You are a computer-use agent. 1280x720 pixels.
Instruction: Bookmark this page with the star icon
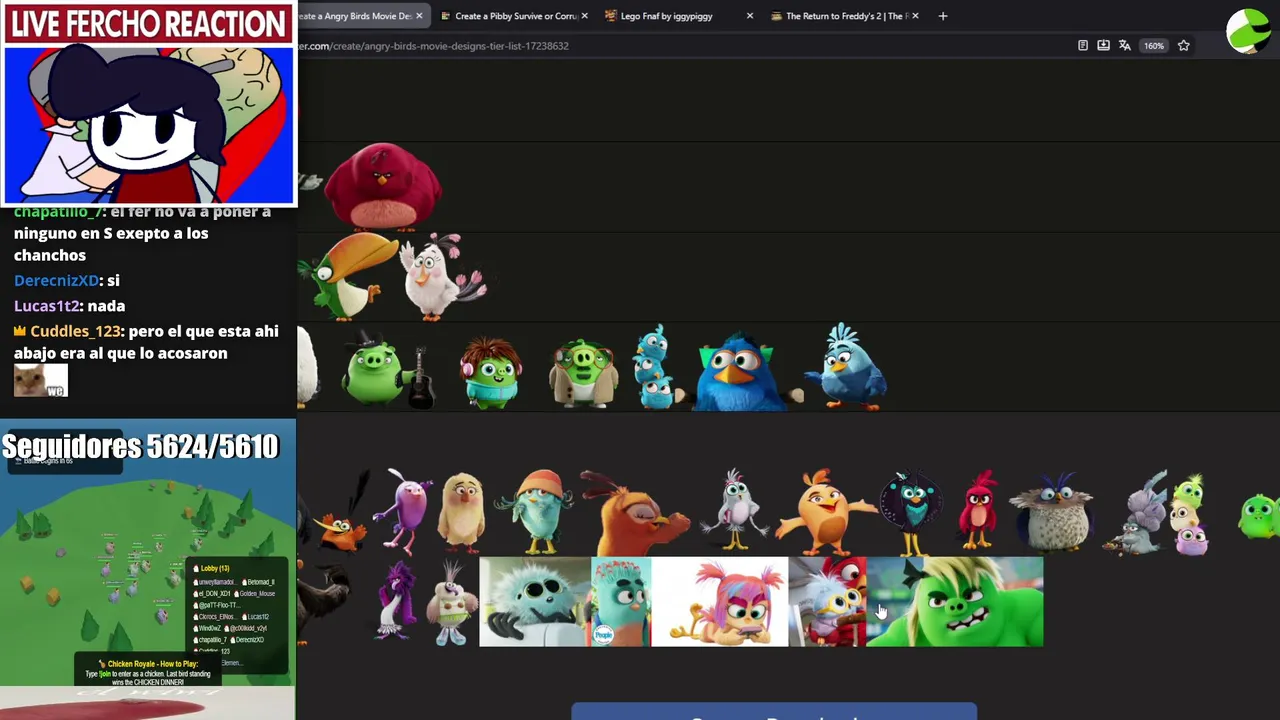1184,46
